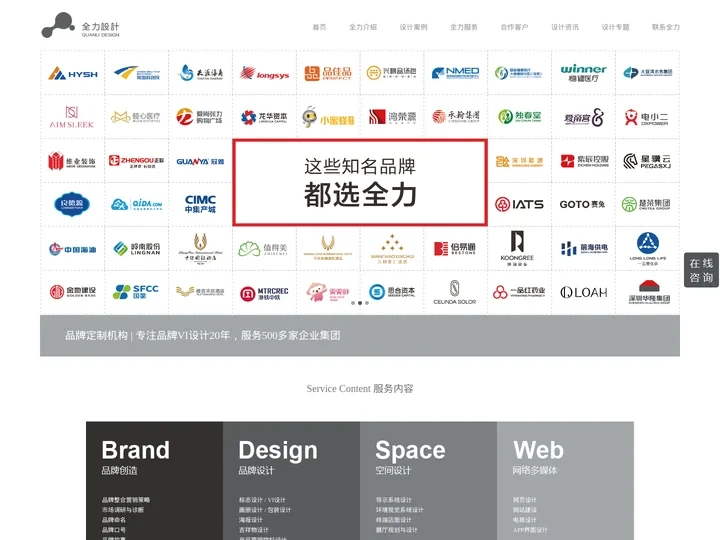720x540 pixels.
Task: Click the winner 稳健医疗 logo
Action: tap(583, 73)
